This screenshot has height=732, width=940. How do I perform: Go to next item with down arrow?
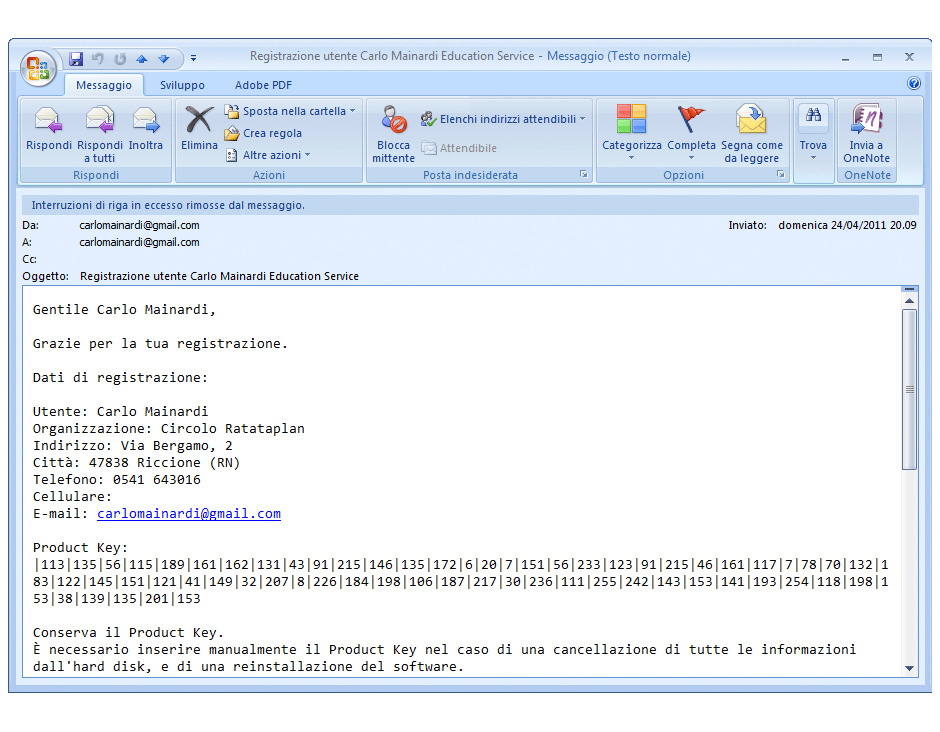pyautogui.click(x=164, y=59)
